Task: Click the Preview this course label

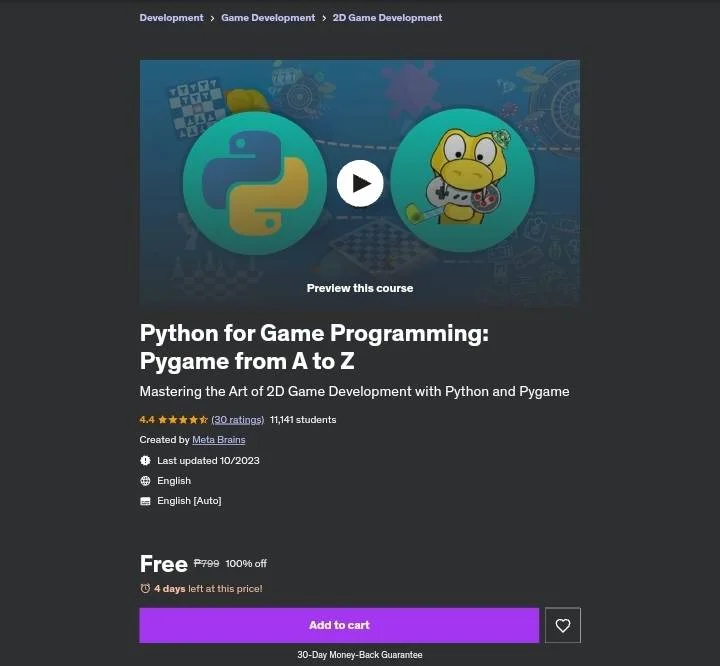Action: [x=360, y=288]
